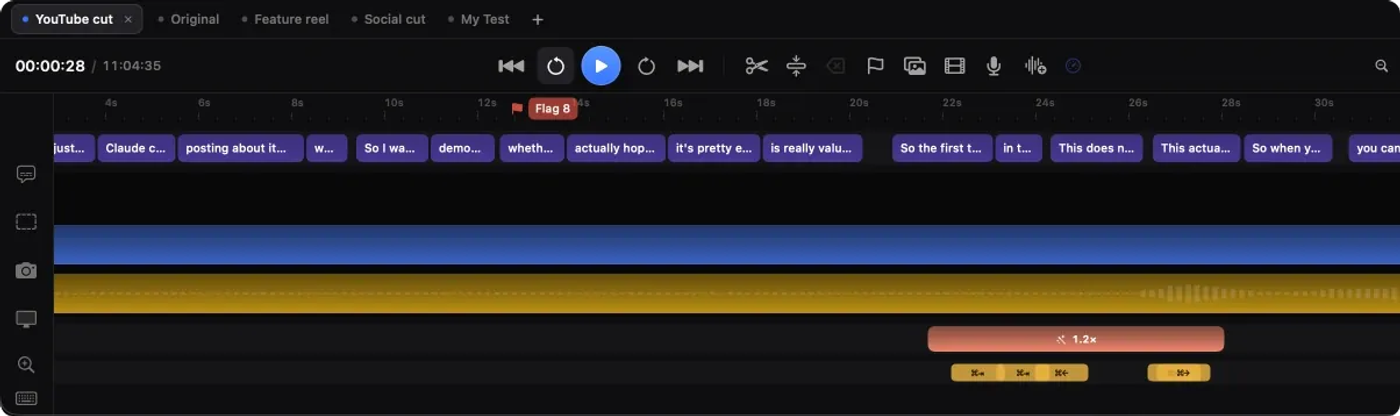Select the 1.2× speed segment
This screenshot has width=1400, height=416.
[x=1076, y=339]
